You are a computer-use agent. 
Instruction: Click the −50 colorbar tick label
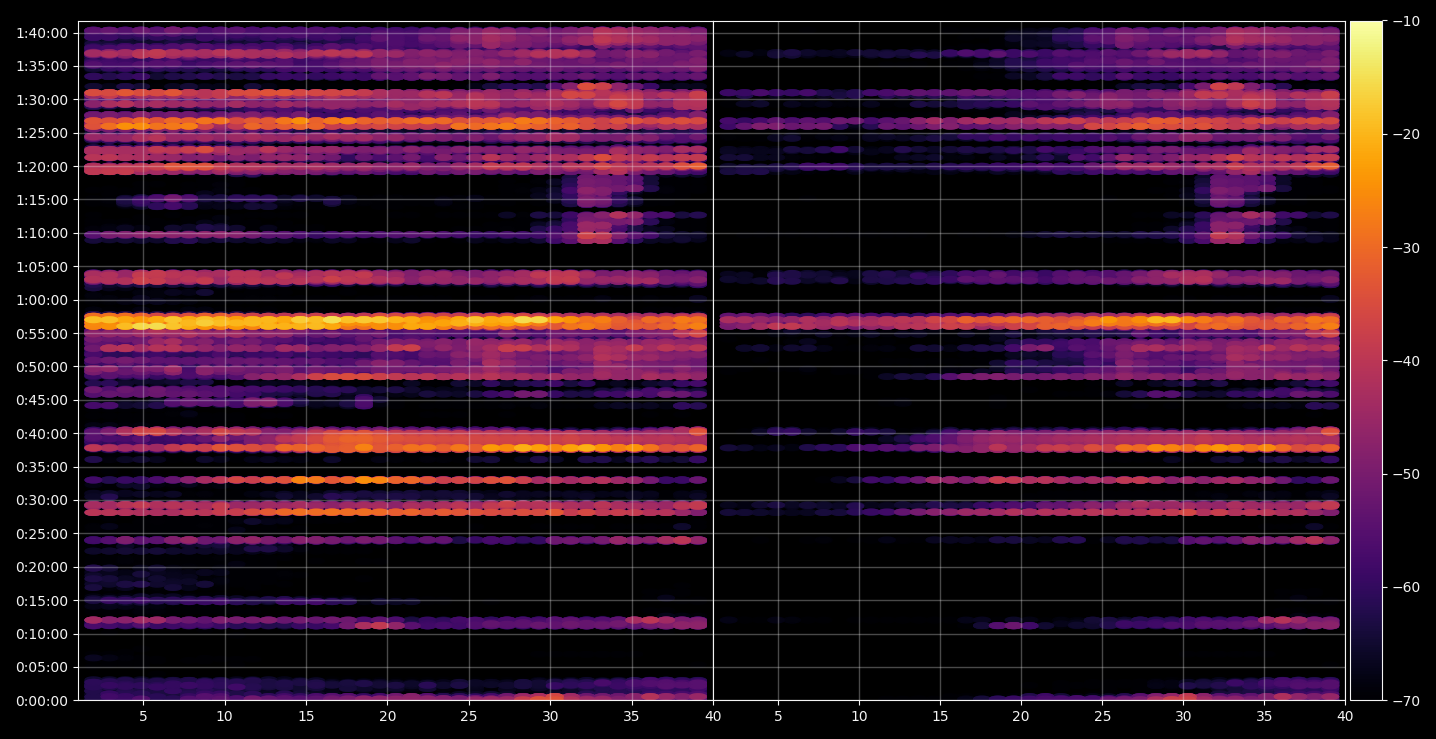pos(1407,474)
